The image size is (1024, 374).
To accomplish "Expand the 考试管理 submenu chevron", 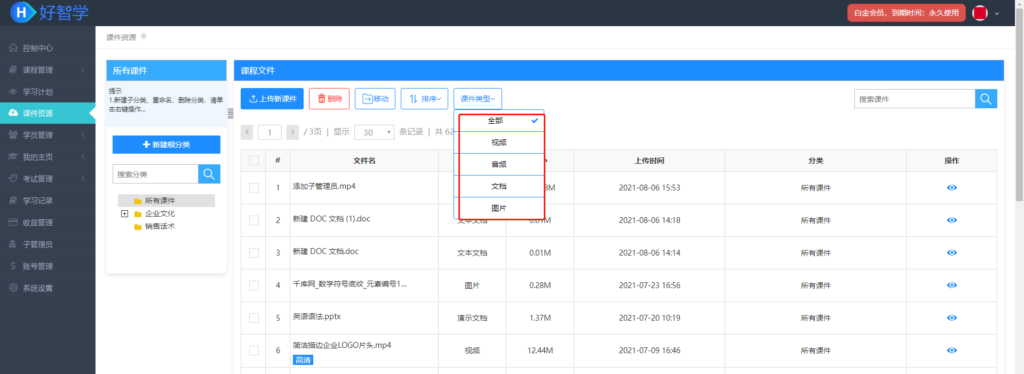I will click(83, 178).
